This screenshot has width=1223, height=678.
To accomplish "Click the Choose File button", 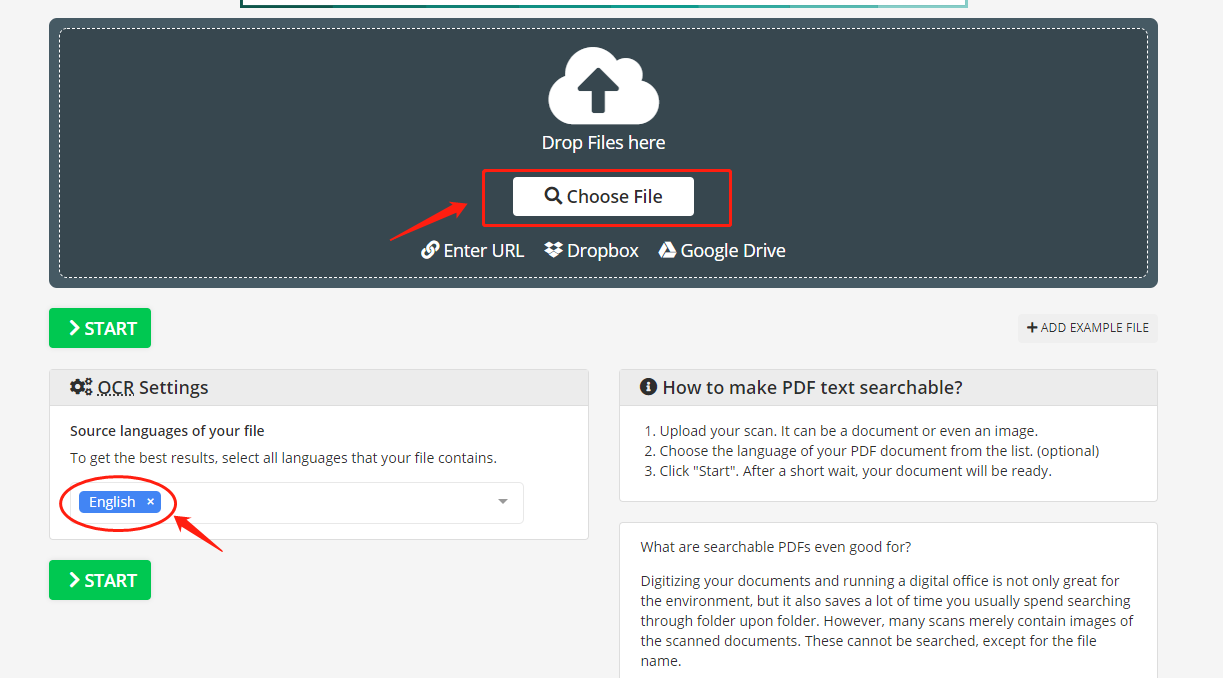I will 603,196.
